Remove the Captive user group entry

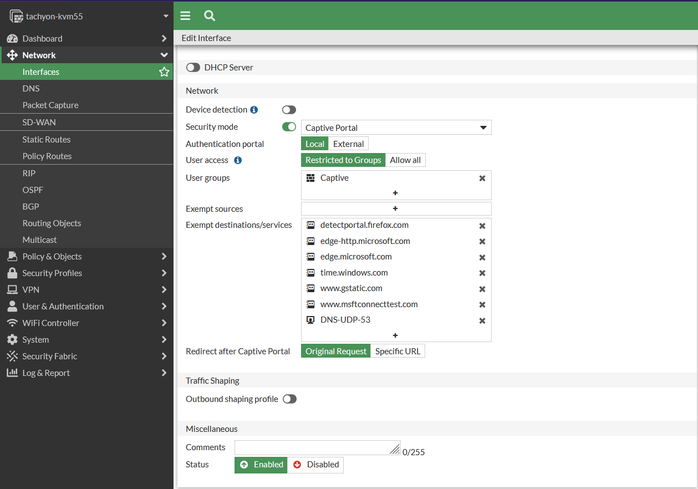[x=482, y=178]
